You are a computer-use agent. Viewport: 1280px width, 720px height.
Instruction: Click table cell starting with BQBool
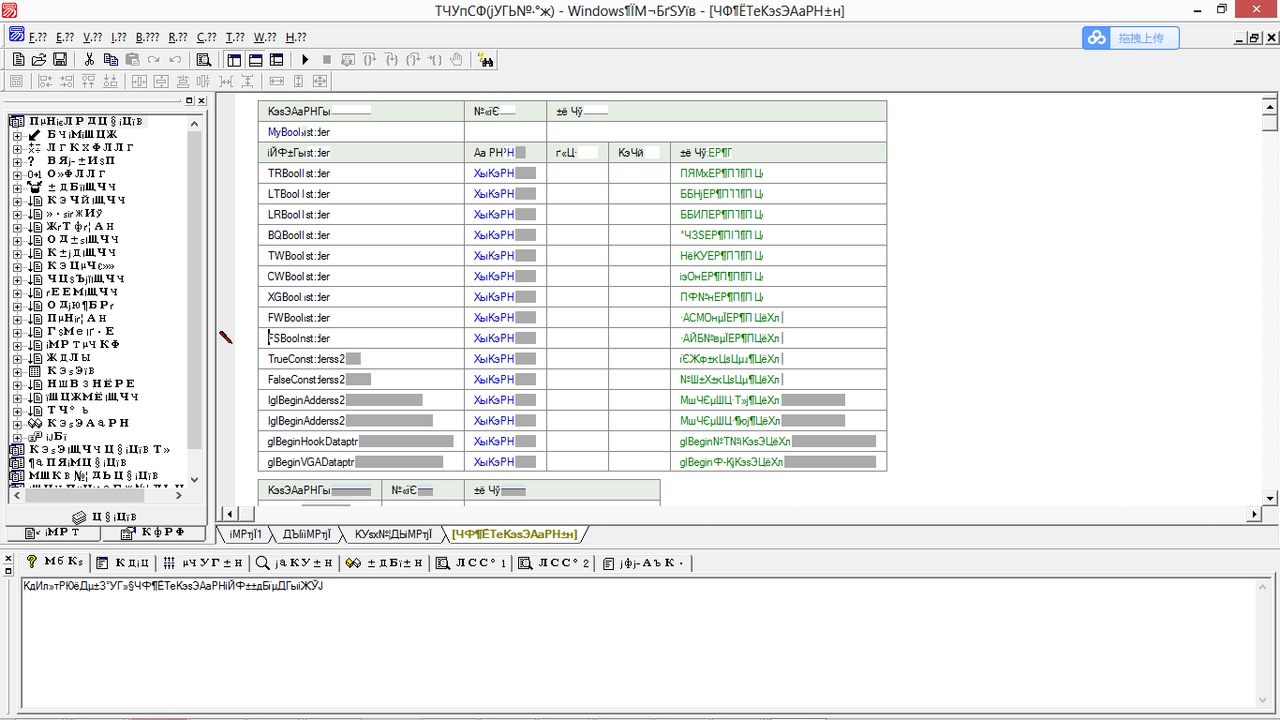(x=361, y=235)
